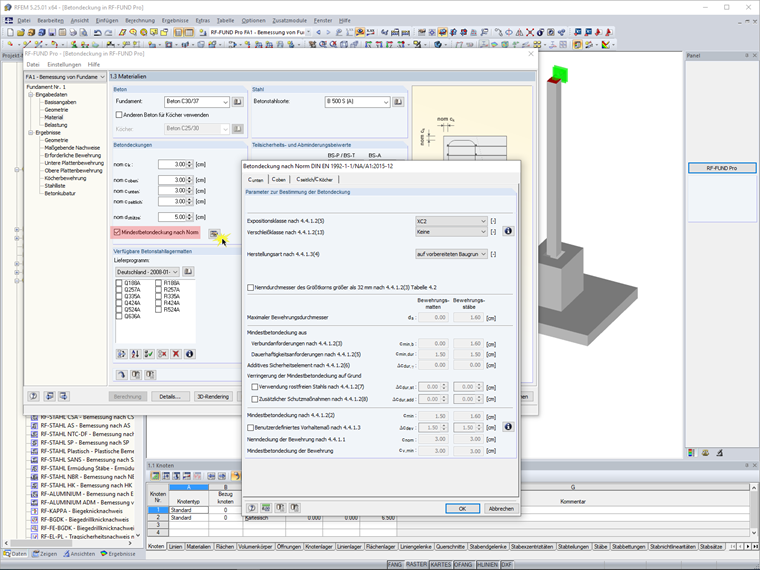
Task: Open the Zusatzmodule menu in RFEM
Action: pos(289,20)
